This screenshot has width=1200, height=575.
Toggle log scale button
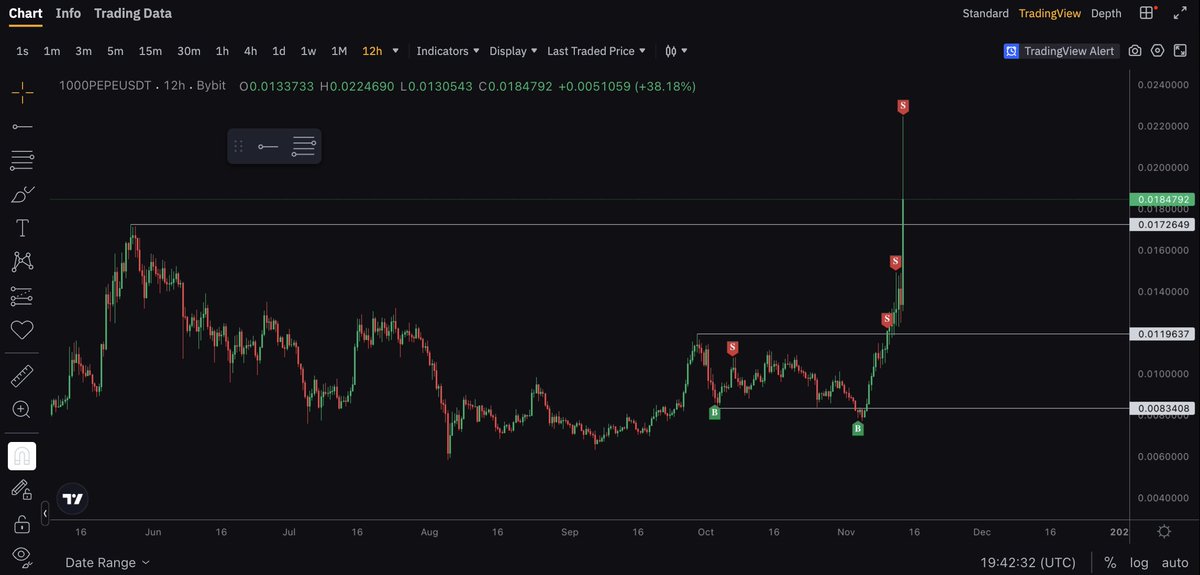(x=1138, y=563)
